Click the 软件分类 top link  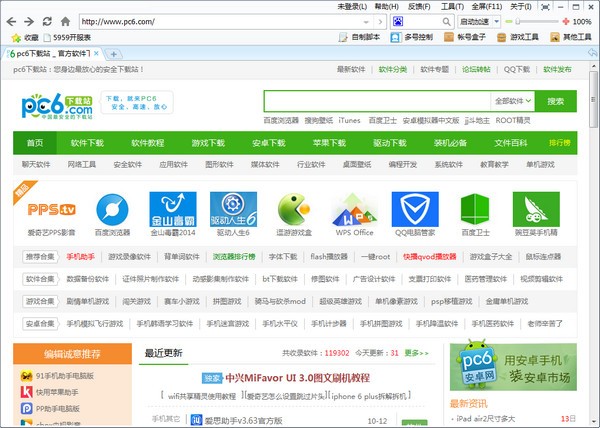(393, 69)
